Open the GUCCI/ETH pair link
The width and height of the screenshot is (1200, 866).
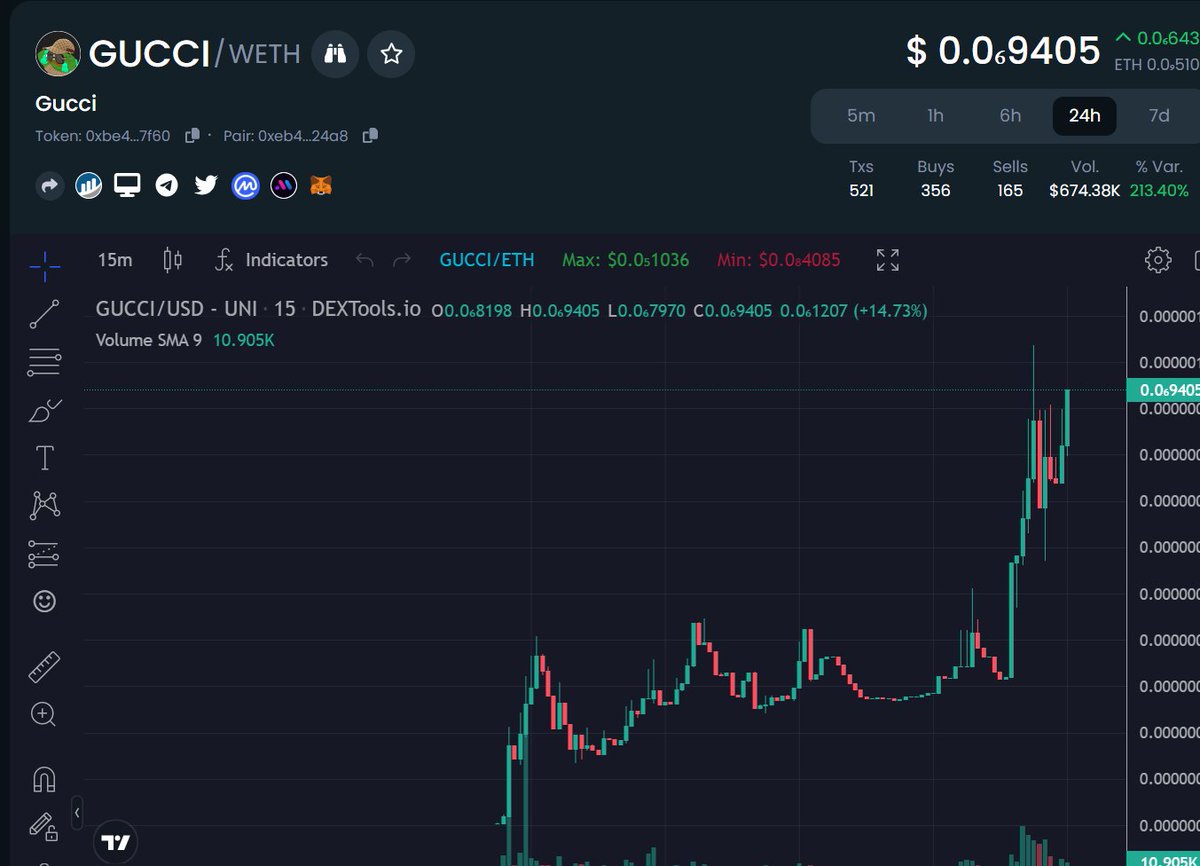coord(487,260)
